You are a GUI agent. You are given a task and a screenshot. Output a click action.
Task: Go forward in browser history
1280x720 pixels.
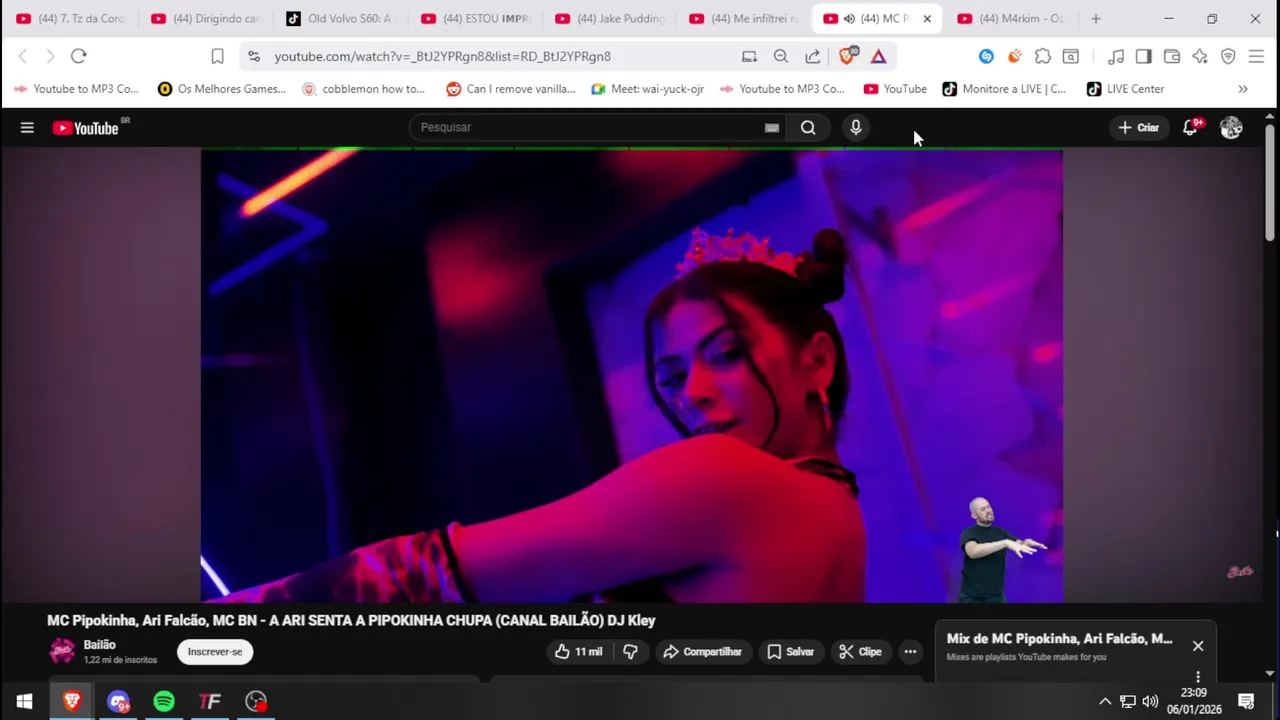coord(50,56)
